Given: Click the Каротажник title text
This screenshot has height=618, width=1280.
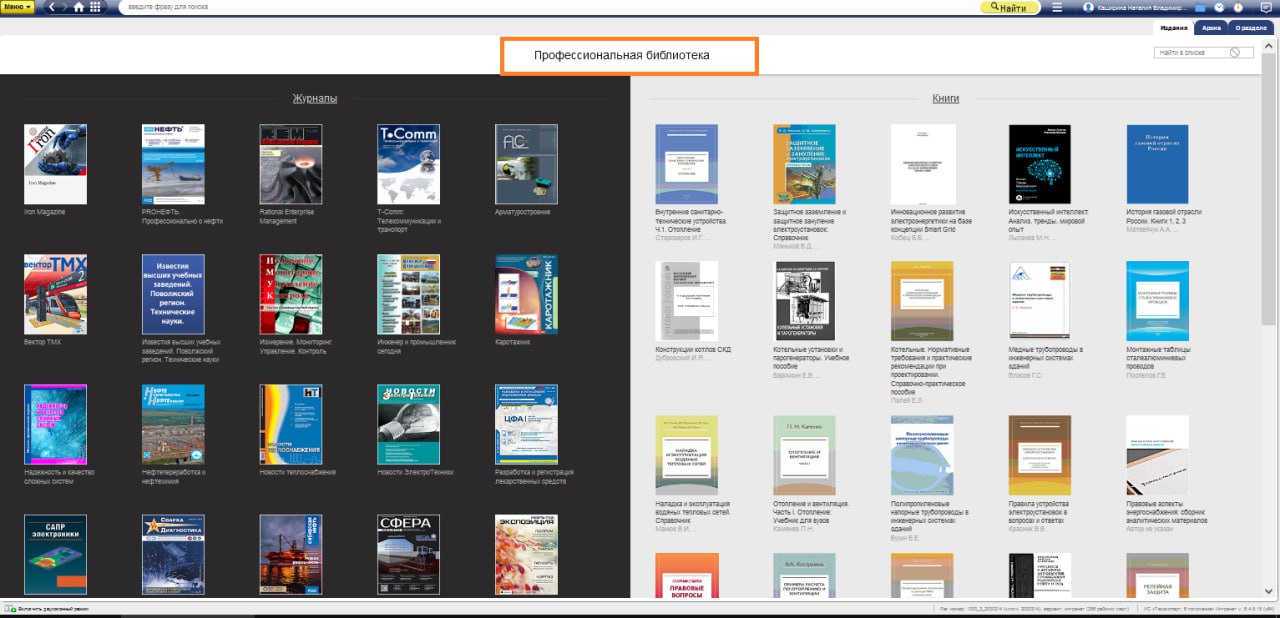Looking at the screenshot, I should pyautogui.click(x=513, y=342).
